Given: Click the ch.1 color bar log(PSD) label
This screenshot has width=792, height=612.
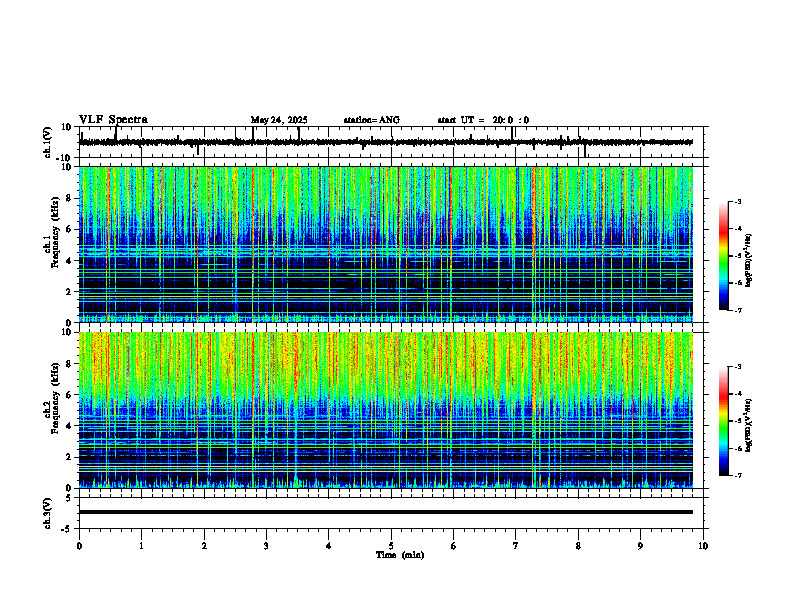Looking at the screenshot, I should tap(749, 261).
